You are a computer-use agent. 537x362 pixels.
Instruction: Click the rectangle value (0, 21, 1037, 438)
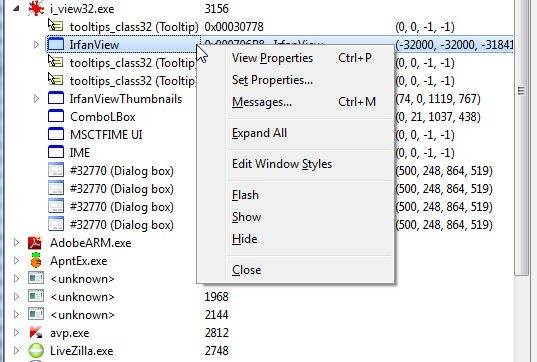[438, 117]
